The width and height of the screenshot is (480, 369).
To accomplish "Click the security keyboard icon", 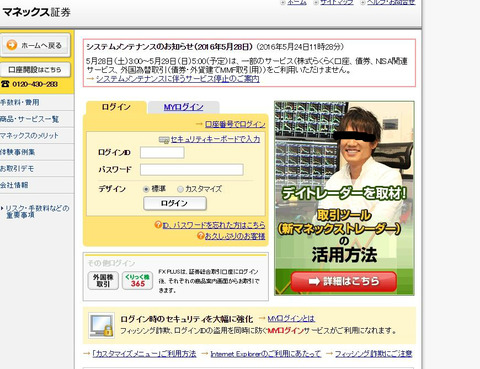I will [164, 140].
